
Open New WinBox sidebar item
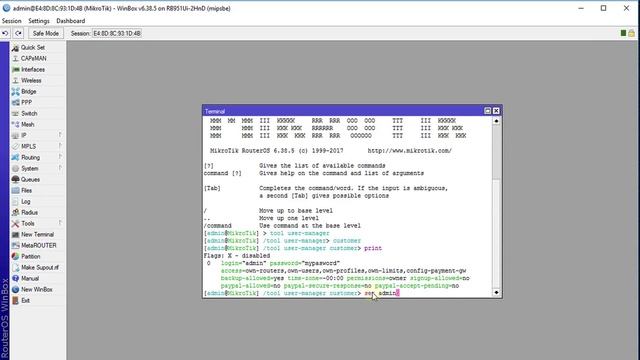pyautogui.click(x=38, y=289)
